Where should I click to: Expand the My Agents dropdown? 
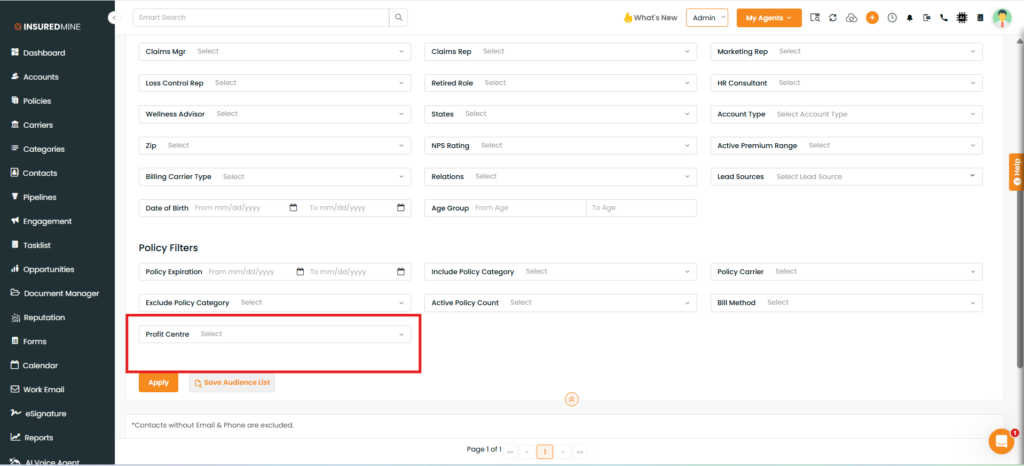tap(769, 18)
